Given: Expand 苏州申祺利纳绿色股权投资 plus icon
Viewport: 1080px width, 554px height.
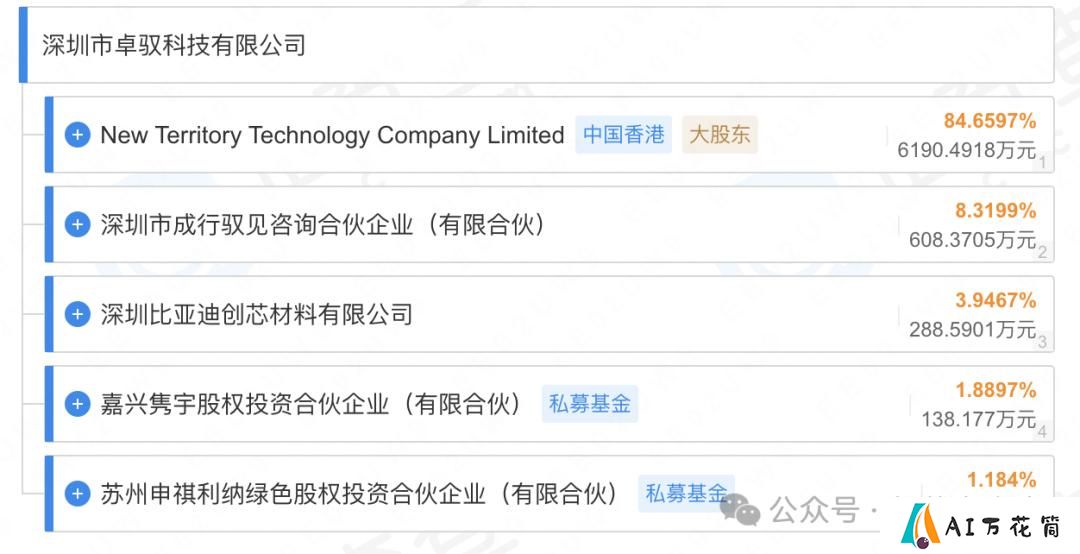Looking at the screenshot, I should pos(77,493).
